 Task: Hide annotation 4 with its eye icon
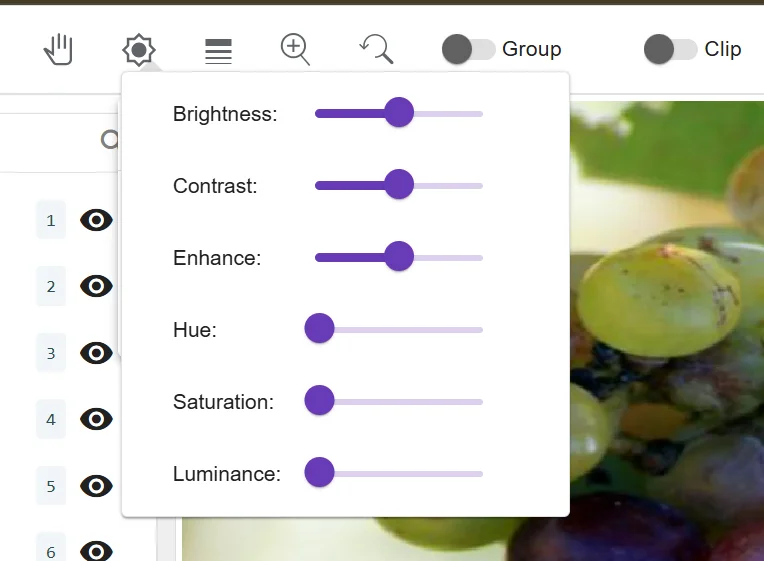coord(96,419)
